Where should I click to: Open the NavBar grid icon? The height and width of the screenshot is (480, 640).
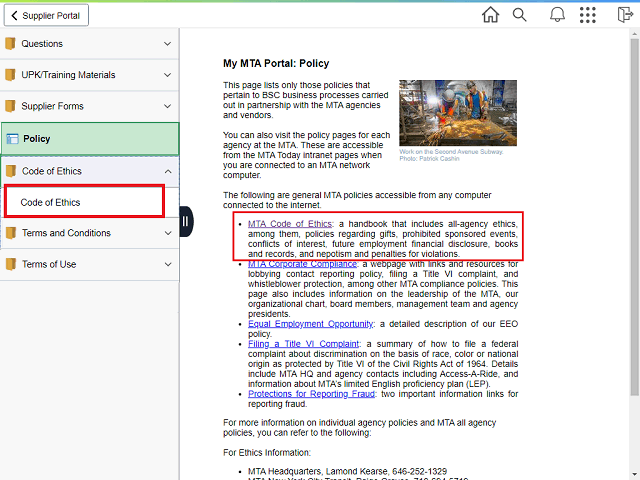coord(588,15)
